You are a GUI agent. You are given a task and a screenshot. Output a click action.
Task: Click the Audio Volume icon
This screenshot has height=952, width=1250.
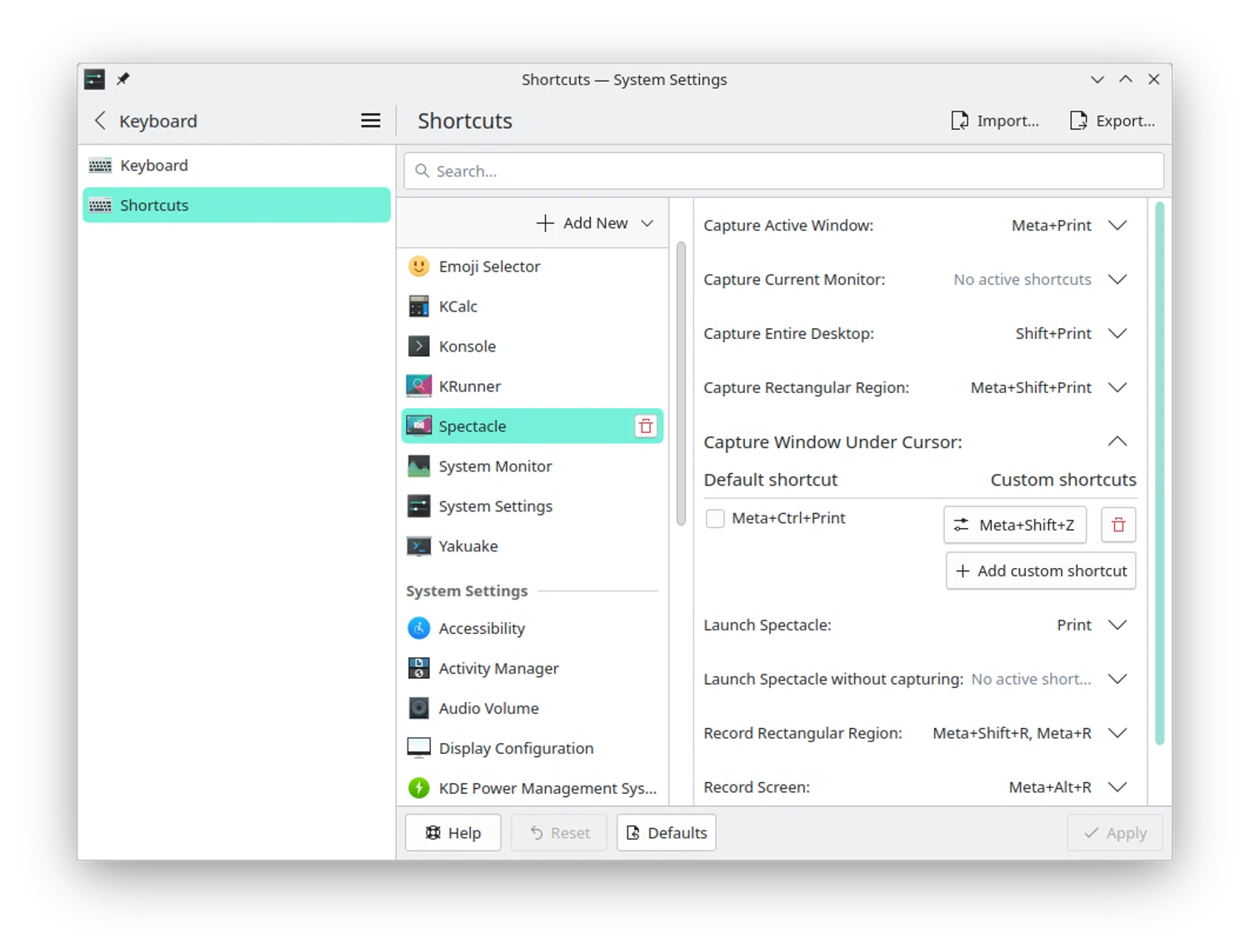(x=418, y=709)
